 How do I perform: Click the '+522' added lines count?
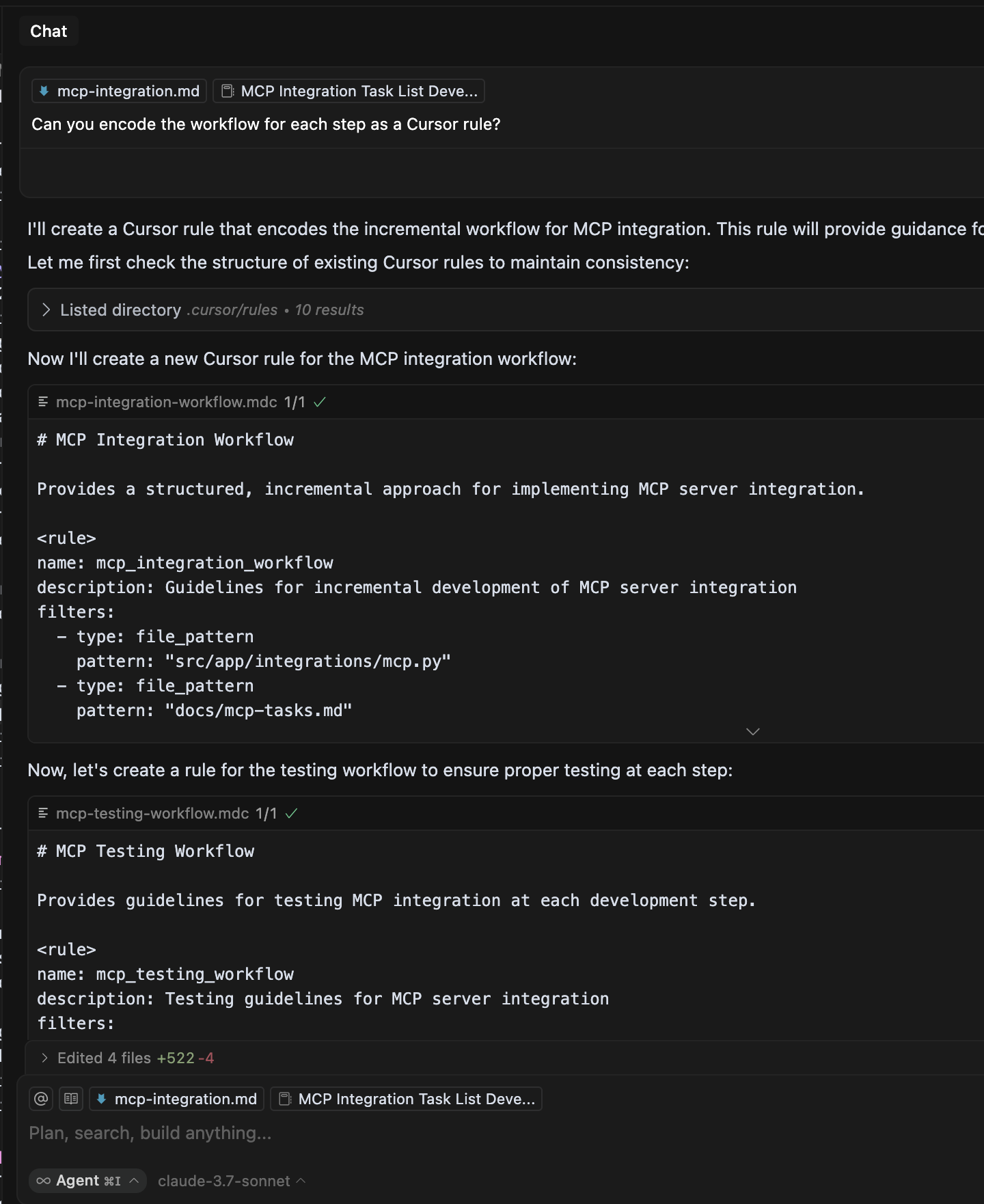[x=176, y=1058]
